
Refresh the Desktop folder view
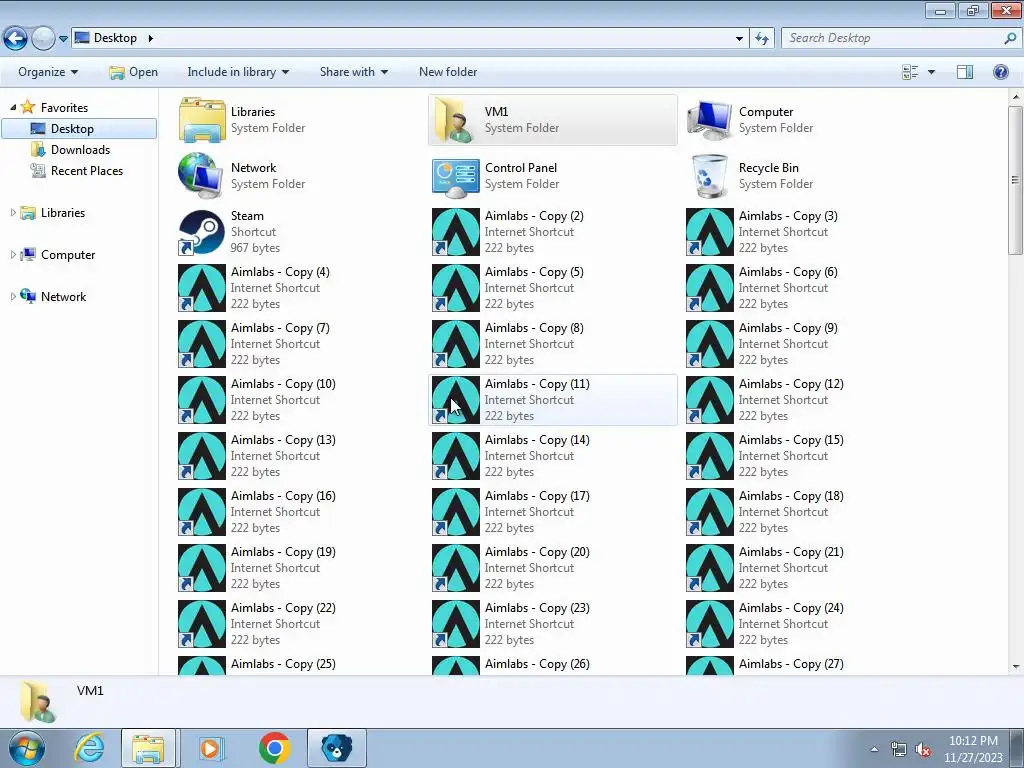tap(761, 39)
